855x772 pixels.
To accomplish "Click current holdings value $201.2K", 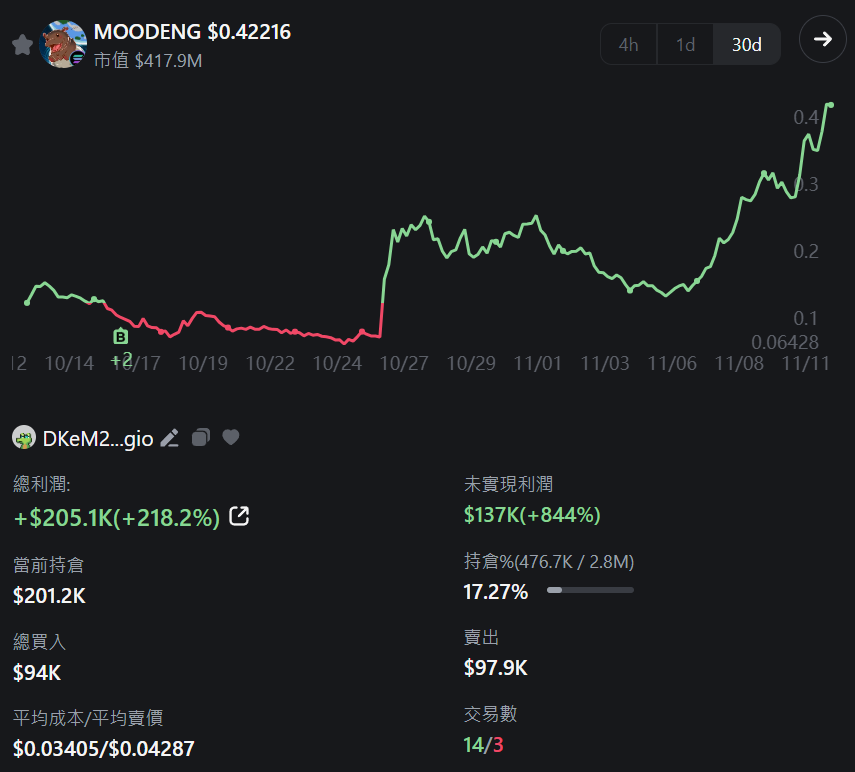I will coord(49,596).
